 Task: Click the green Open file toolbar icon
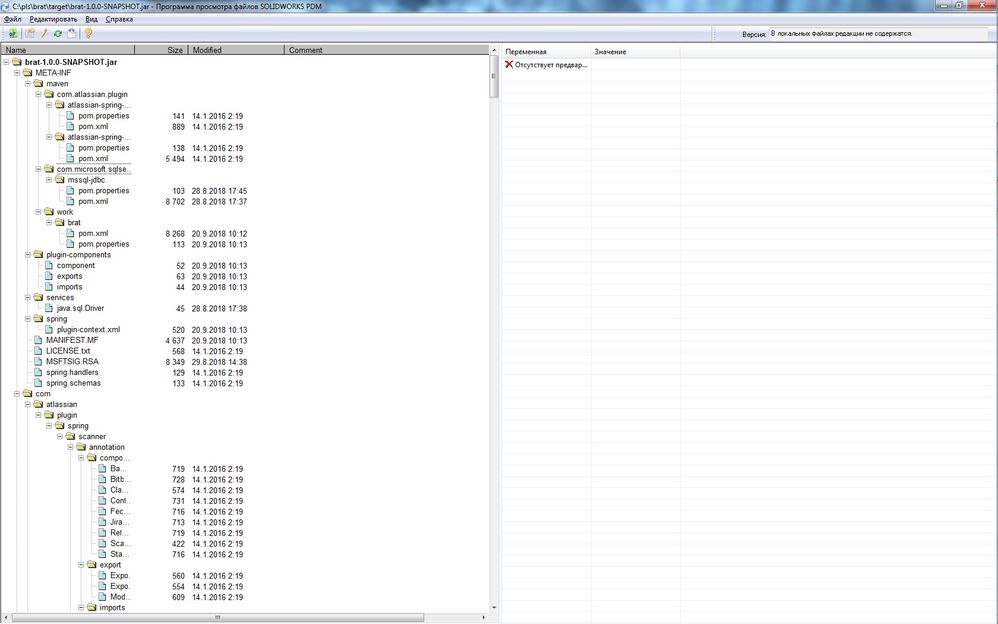tap(12, 34)
